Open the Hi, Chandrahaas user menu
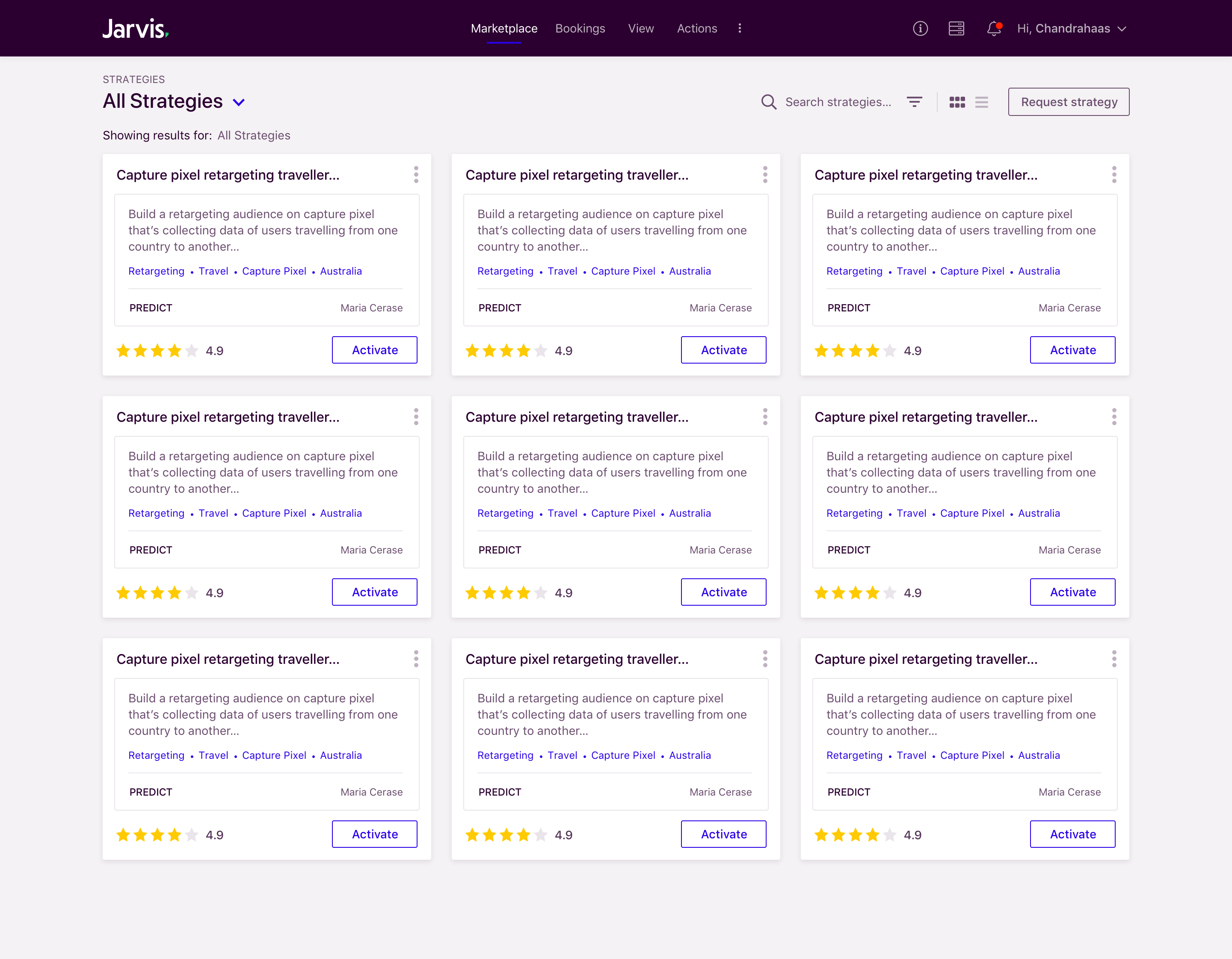 [1071, 28]
